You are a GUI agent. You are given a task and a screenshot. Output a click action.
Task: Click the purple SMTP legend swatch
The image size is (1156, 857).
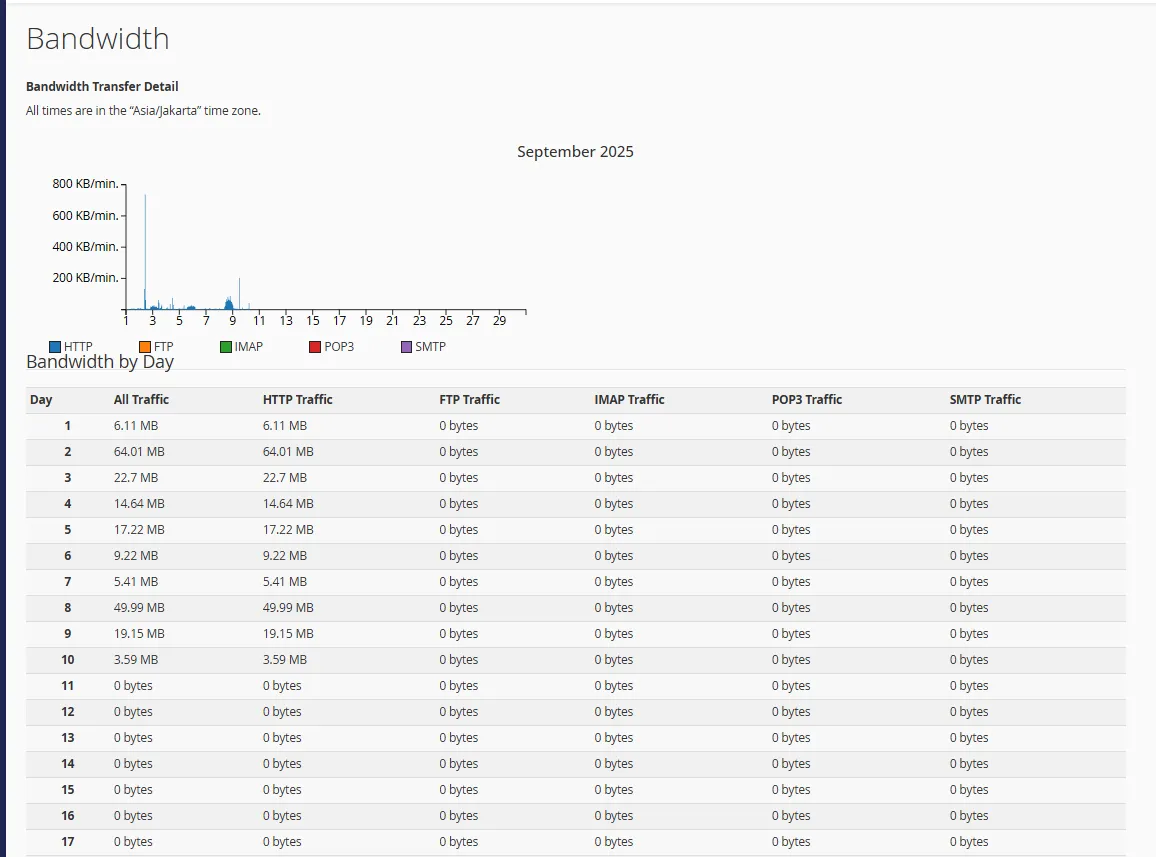[406, 347]
